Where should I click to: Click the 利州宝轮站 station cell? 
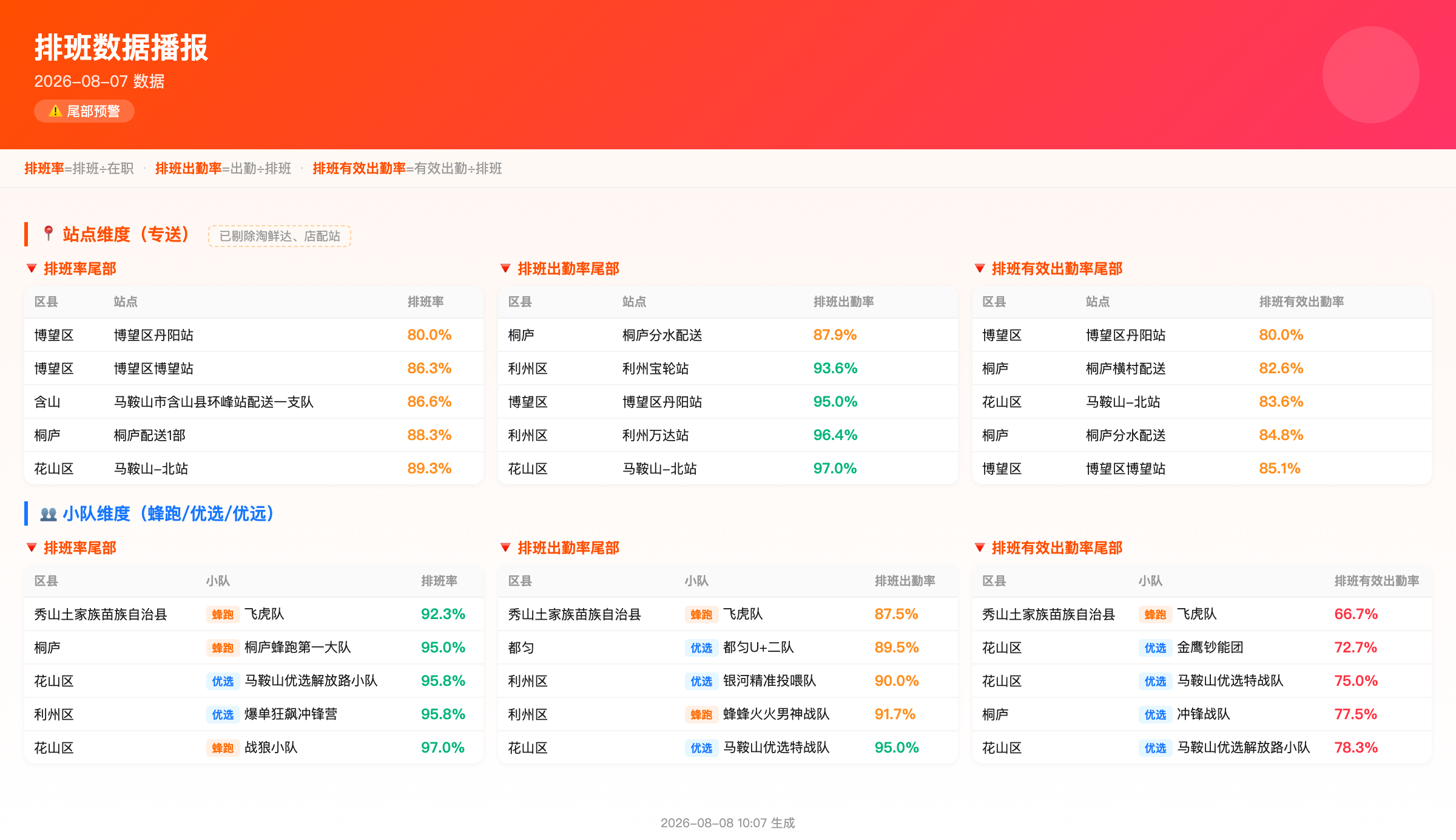click(x=656, y=368)
